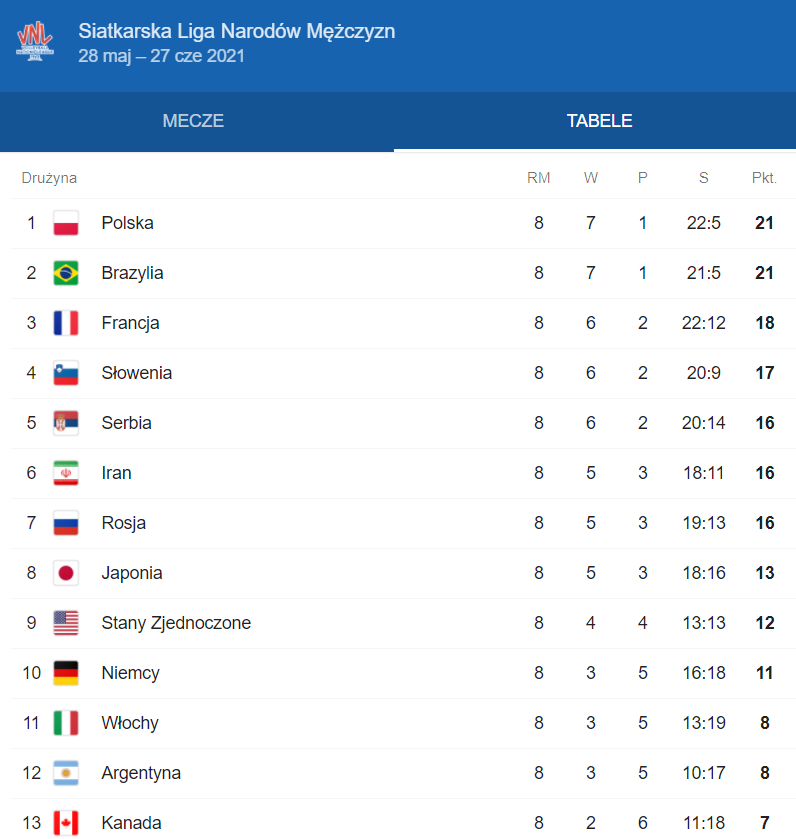796x839 pixels.
Task: Click the Iran flag icon
Action: click(x=66, y=473)
